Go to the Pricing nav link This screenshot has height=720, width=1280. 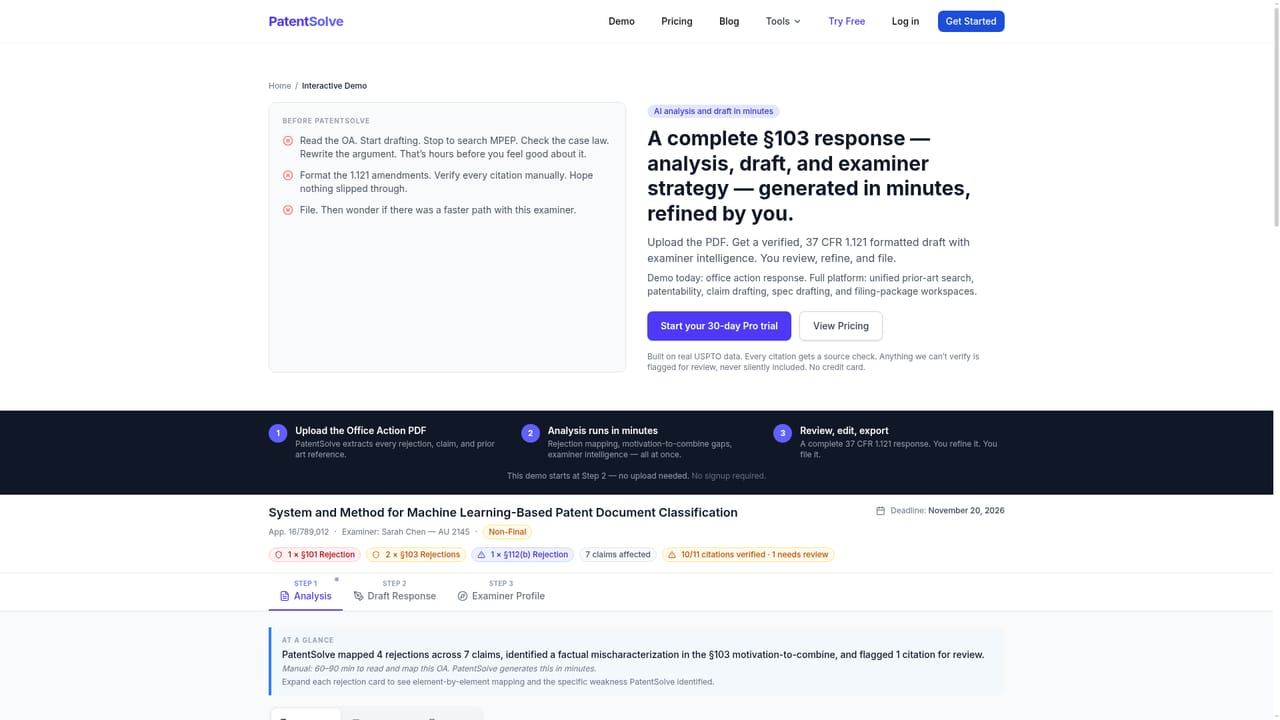coord(677,21)
